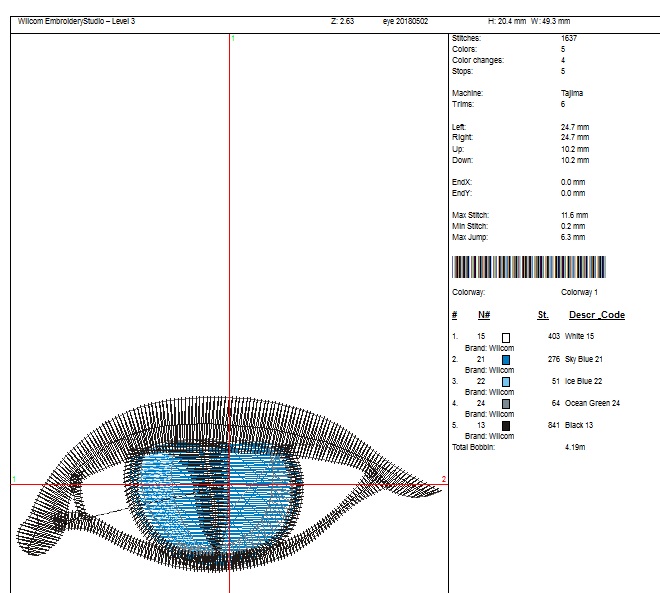Click the design barcode image
Screen dimensions: 660x593
529,267
